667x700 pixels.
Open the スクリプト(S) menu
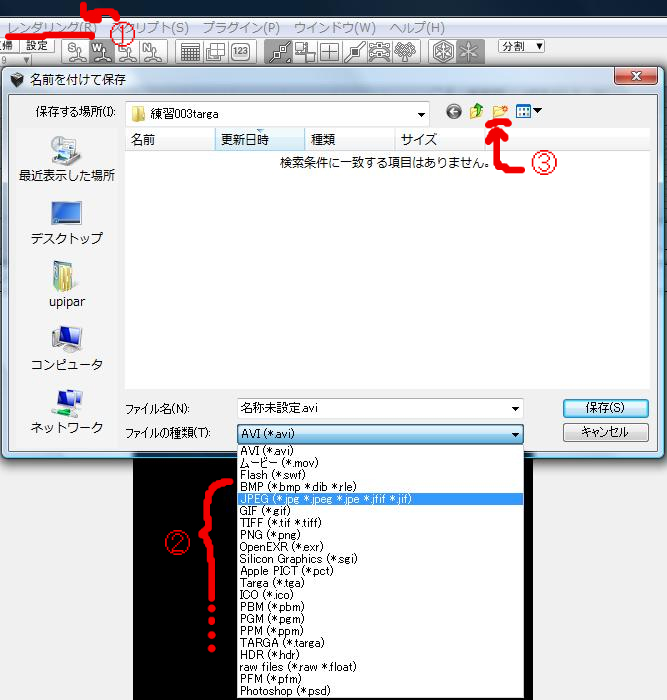click(150, 28)
